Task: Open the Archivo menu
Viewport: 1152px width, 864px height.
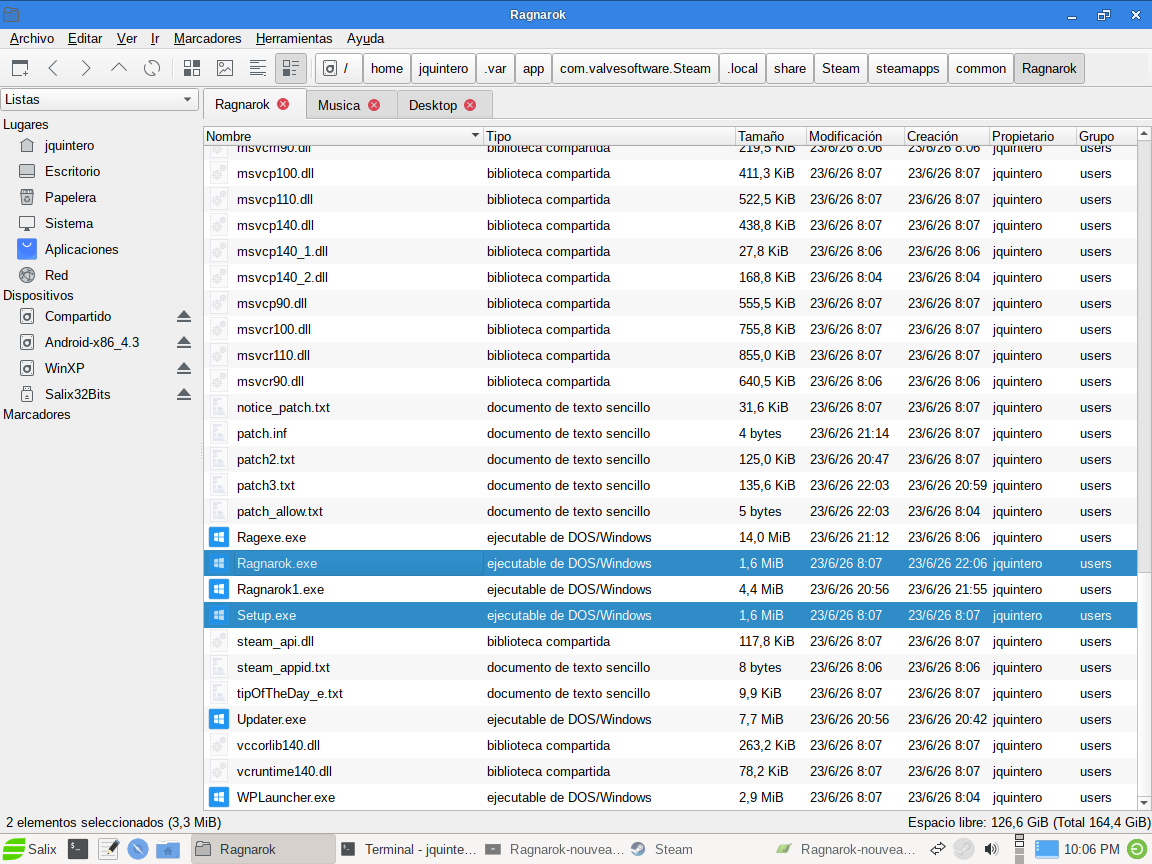Action: [x=32, y=38]
